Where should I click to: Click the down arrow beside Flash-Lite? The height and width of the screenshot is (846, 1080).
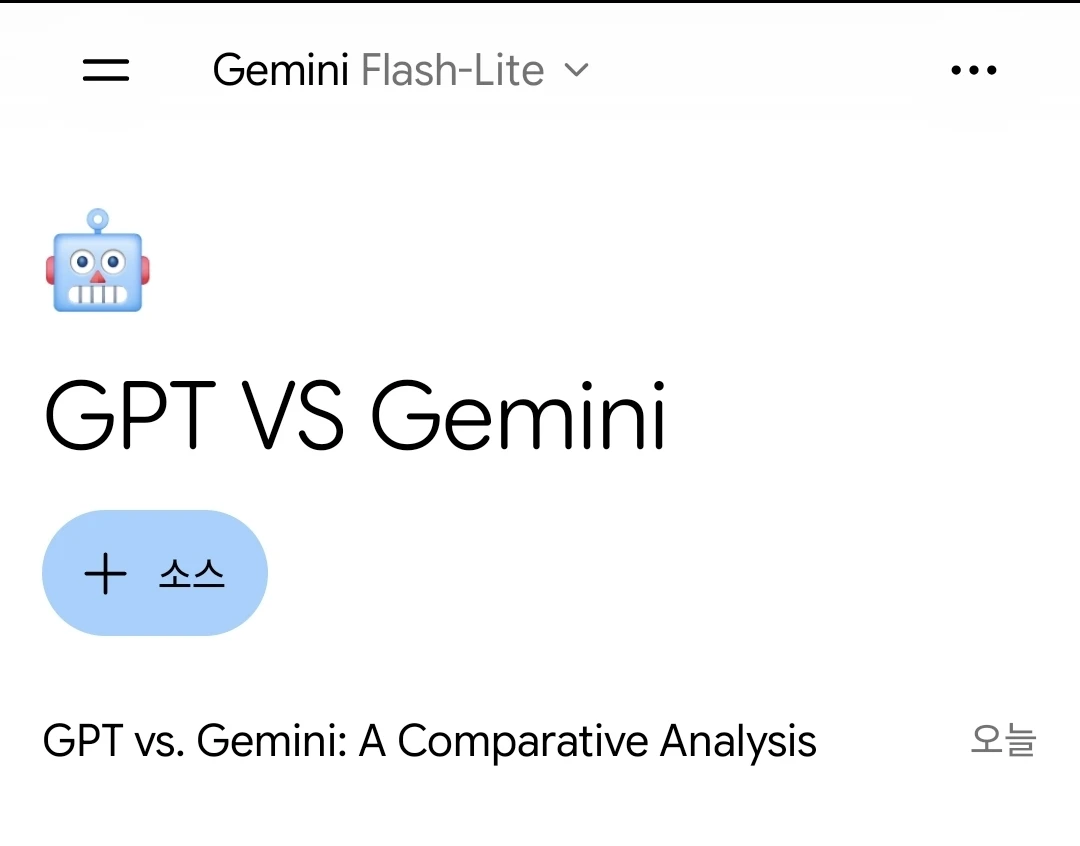pyautogui.click(x=576, y=70)
